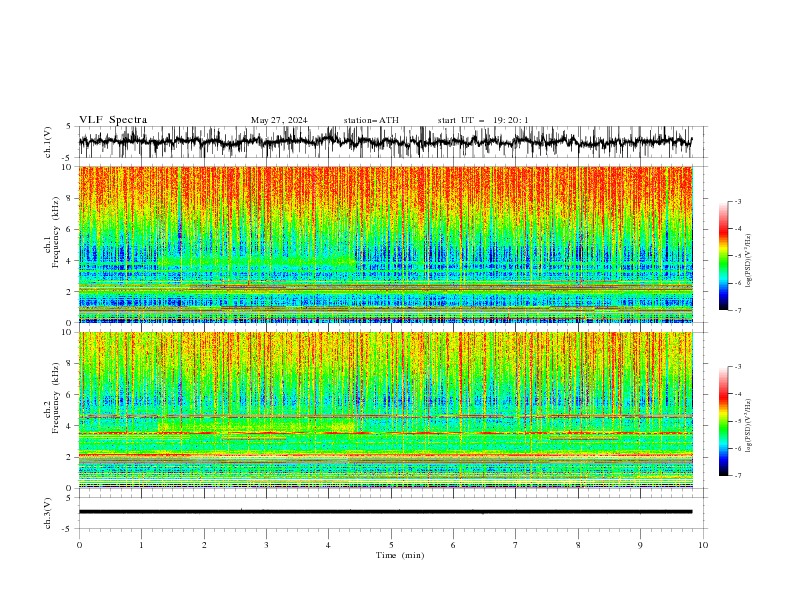Click the "station=ATH" header text
The height and width of the screenshot is (612, 792).
(371, 120)
